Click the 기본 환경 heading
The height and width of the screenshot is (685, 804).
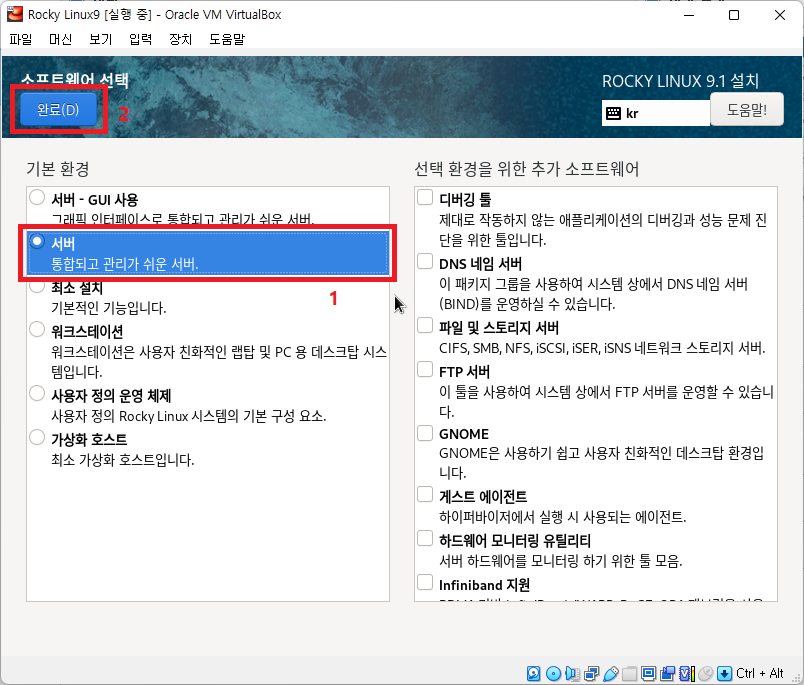[58, 169]
